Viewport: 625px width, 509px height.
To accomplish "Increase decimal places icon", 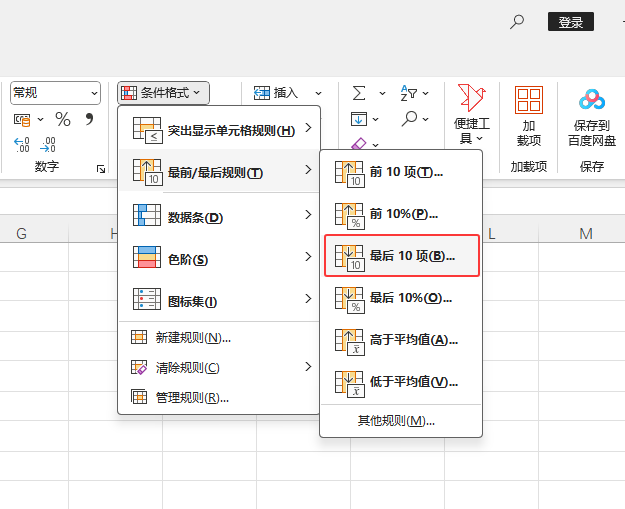I will [22, 145].
